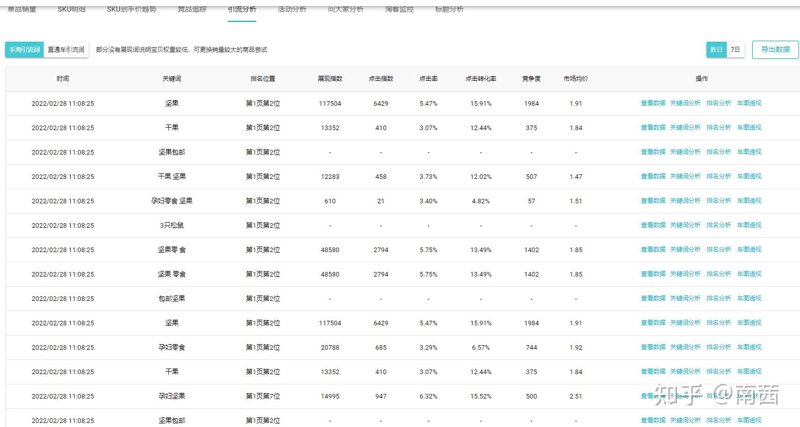Click the 竞争度 value 744
The image size is (800, 427).
point(531,347)
